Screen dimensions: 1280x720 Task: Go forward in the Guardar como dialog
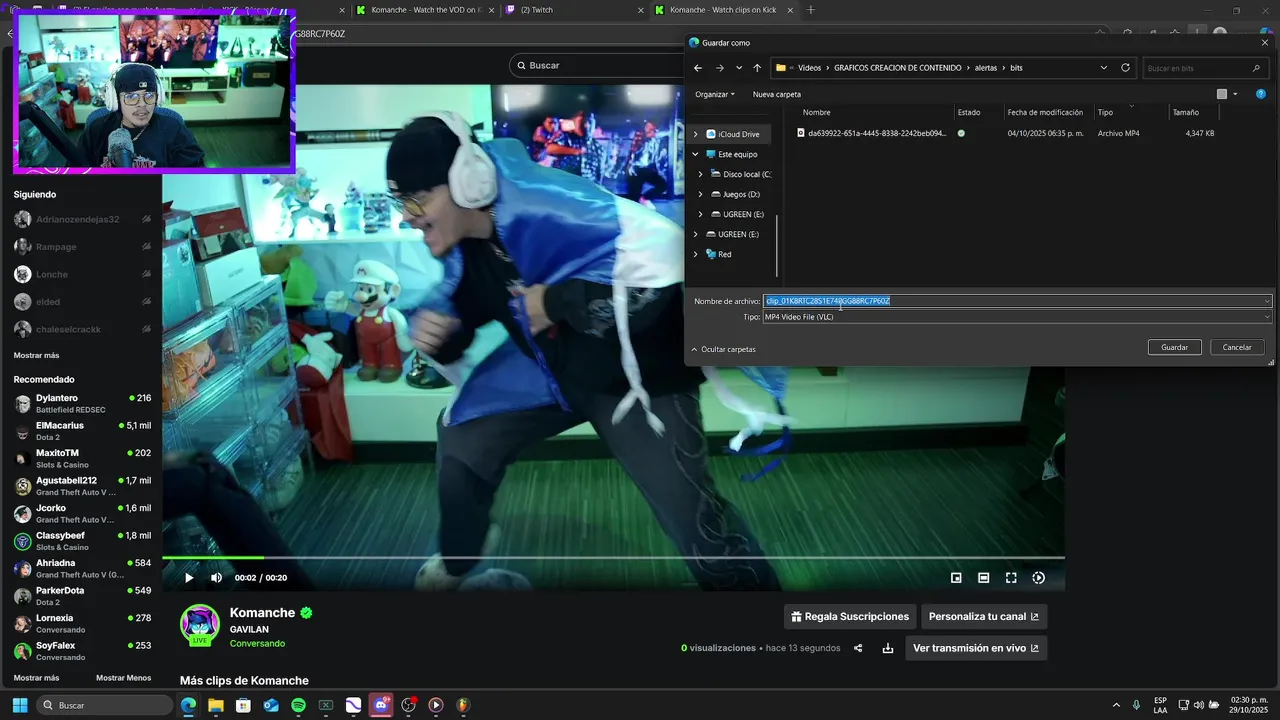point(719,68)
